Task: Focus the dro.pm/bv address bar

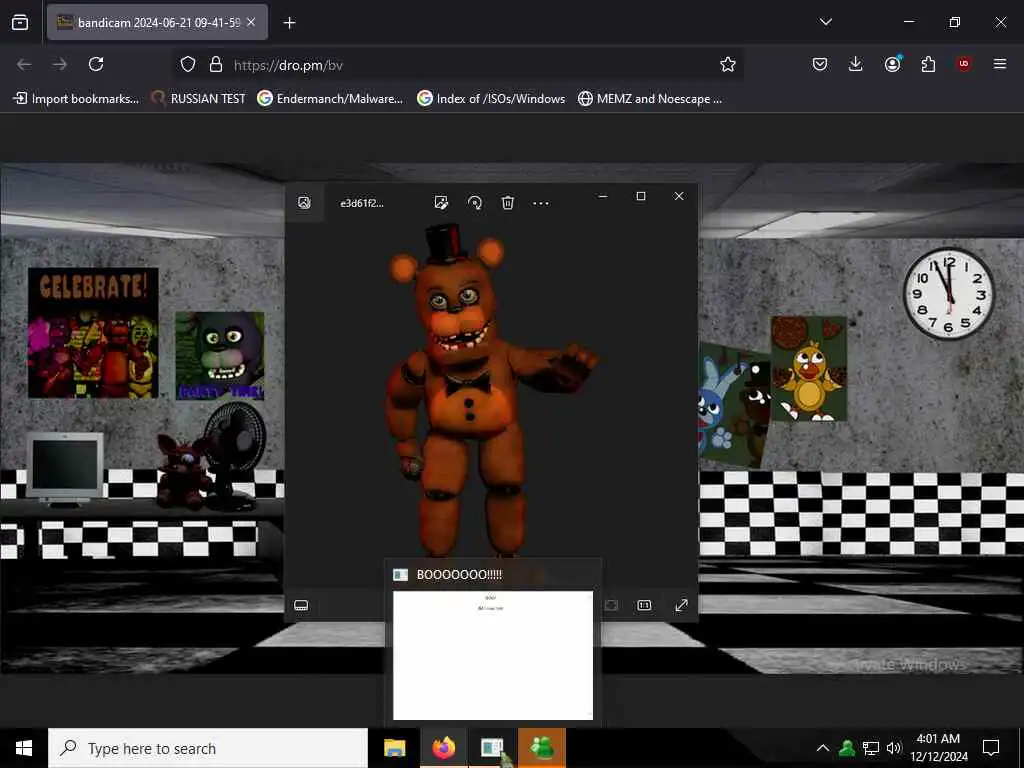Action: [457, 65]
